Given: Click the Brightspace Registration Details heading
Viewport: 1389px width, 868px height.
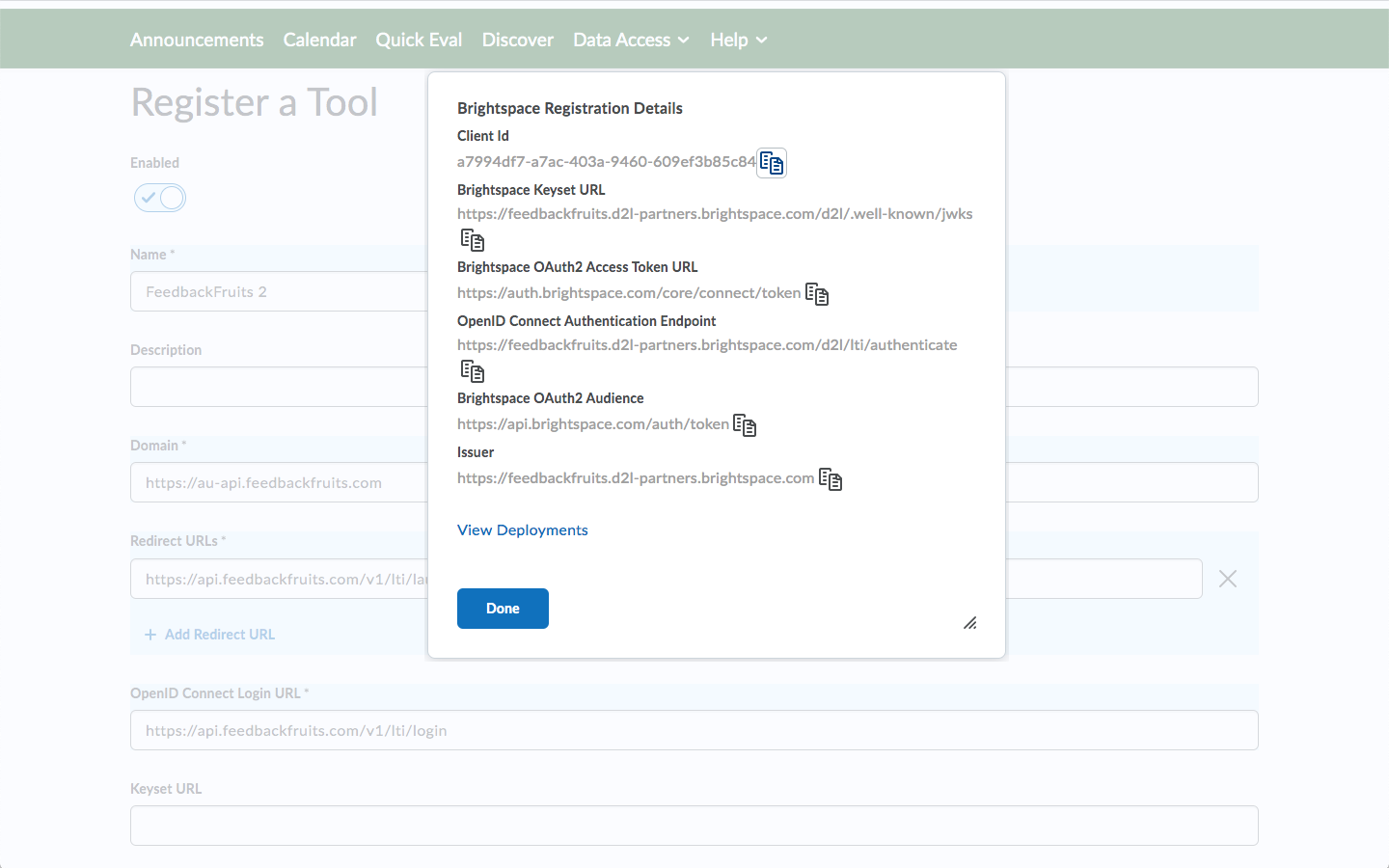Looking at the screenshot, I should [570, 108].
